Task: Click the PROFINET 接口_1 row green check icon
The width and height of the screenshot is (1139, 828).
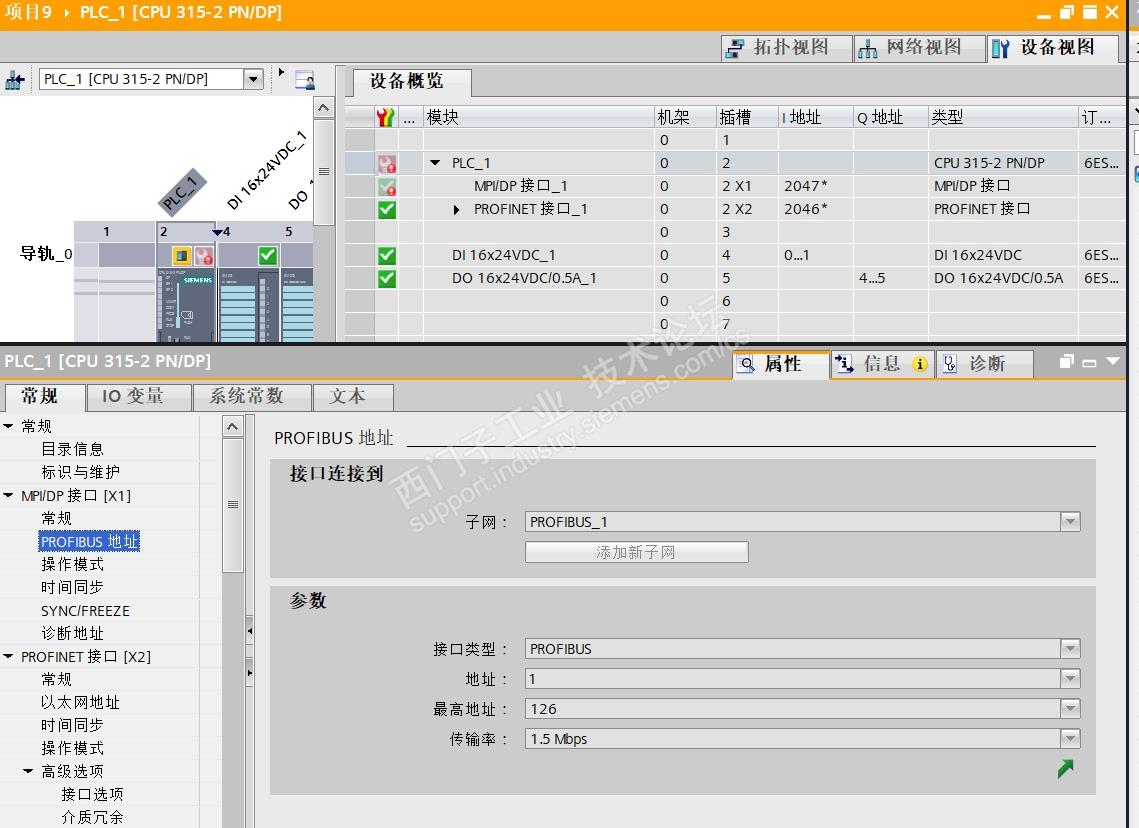Action: (x=387, y=209)
